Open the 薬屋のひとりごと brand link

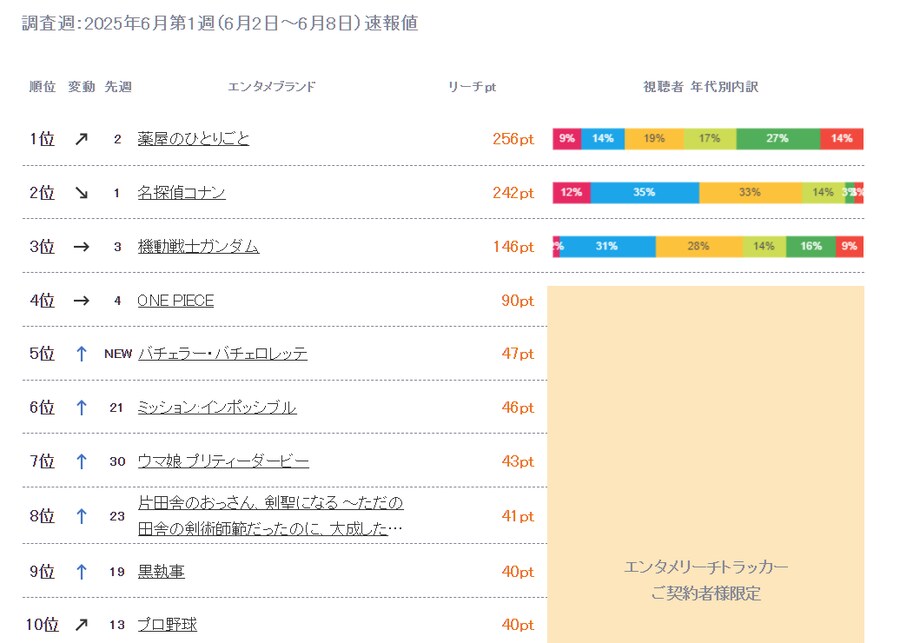(x=194, y=139)
